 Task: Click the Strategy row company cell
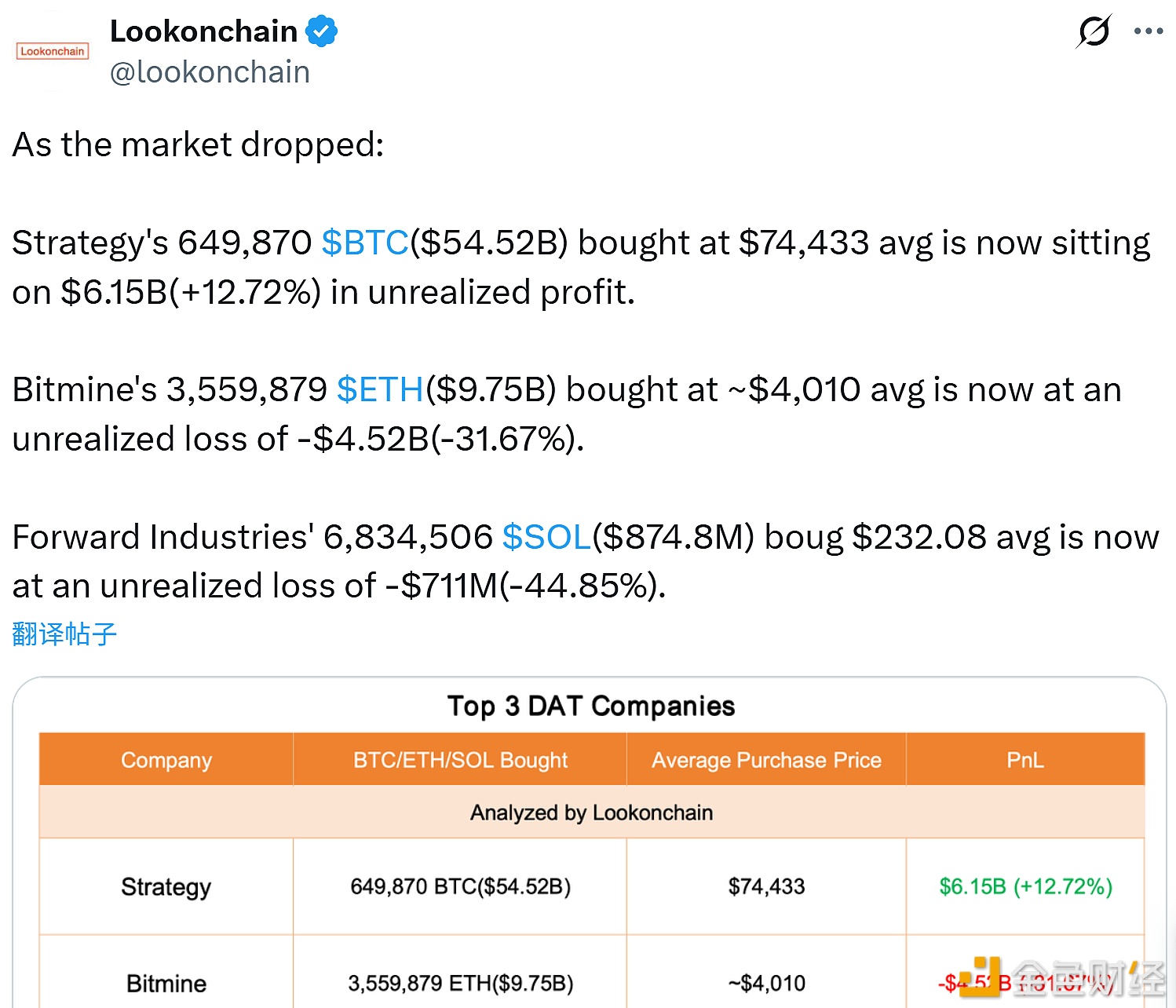click(166, 887)
